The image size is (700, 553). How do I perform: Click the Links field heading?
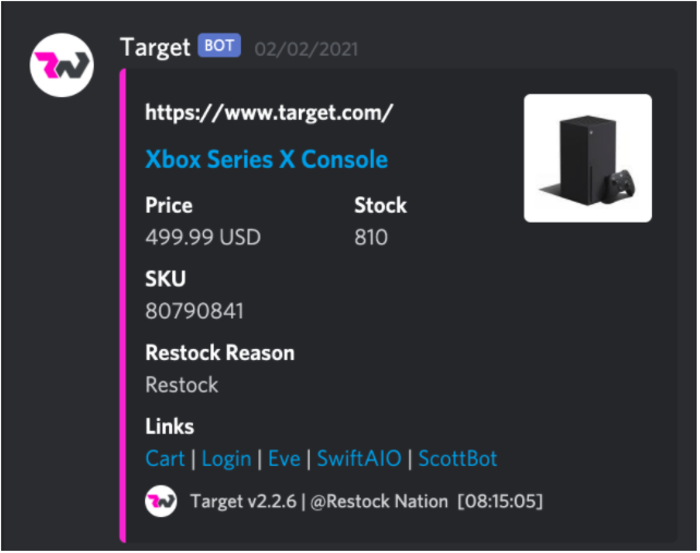170,427
